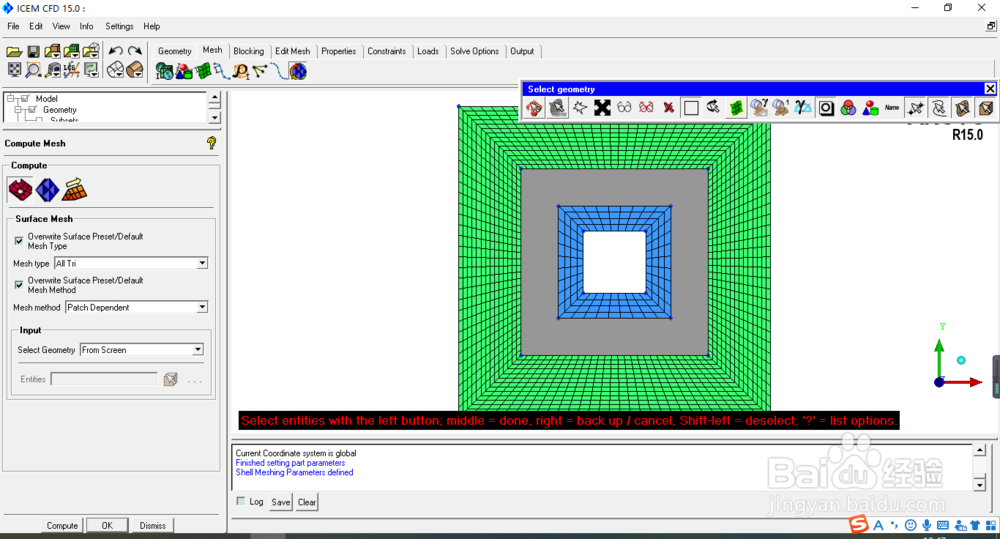Screen dimensions: 1000x539
Task: Click the green surface icon in Select geometry
Action: [x=736, y=108]
